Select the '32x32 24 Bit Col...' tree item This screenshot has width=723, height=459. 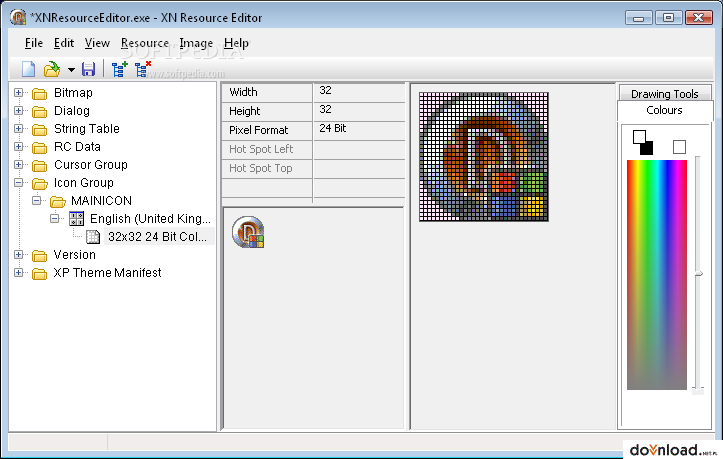pos(158,237)
